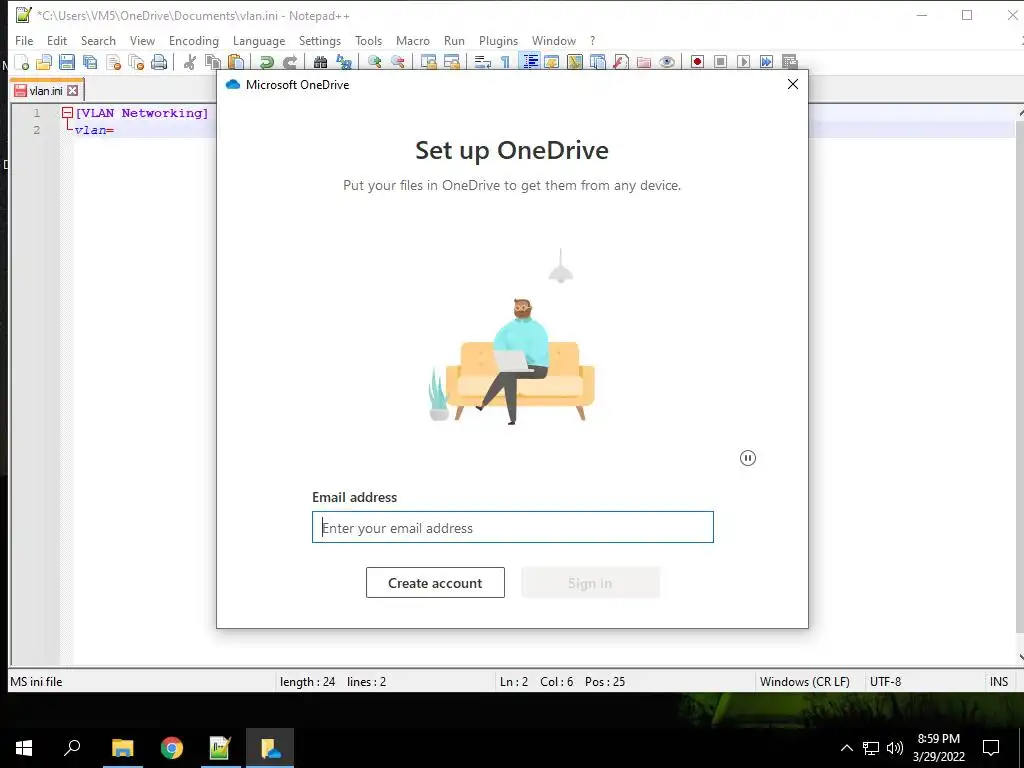Open the Settings menu
1024x768 pixels.
click(319, 40)
